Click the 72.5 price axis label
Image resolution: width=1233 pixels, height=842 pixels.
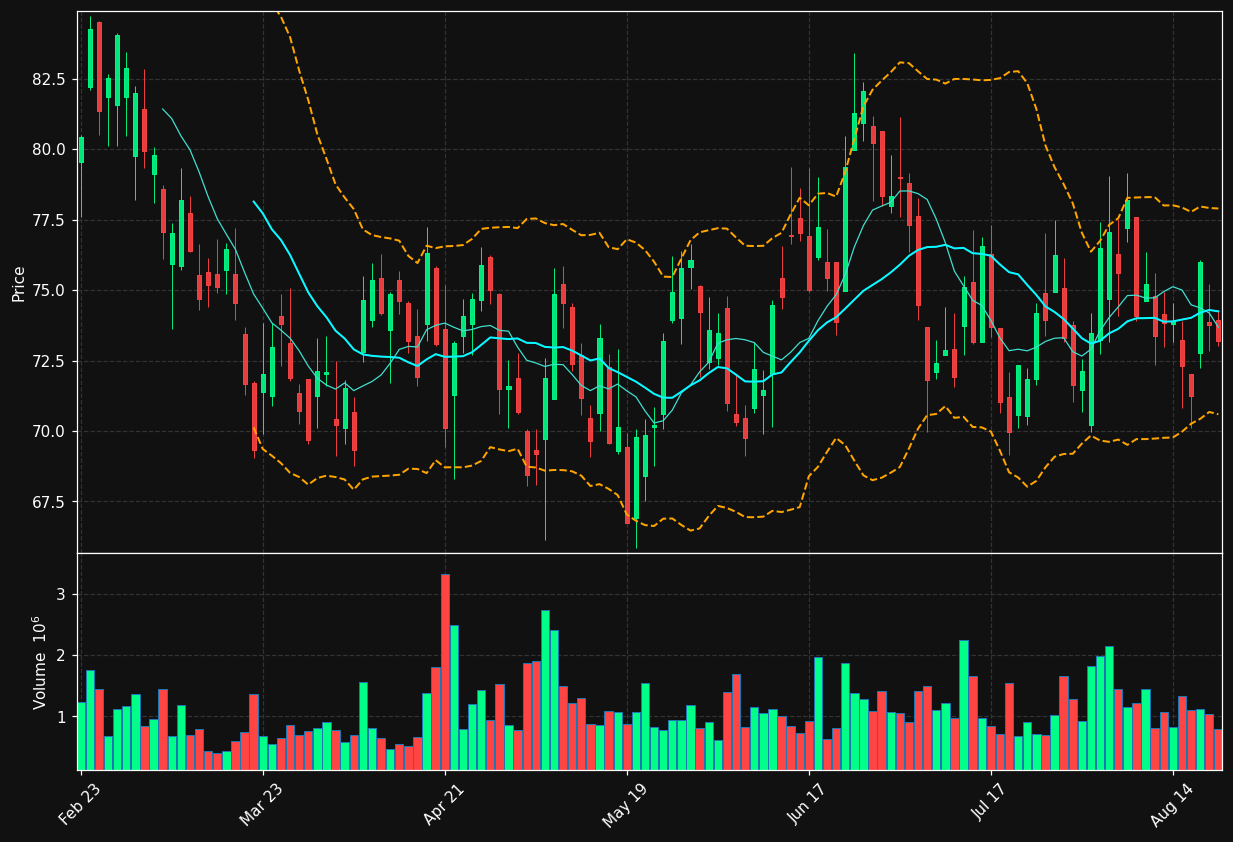pos(50,361)
